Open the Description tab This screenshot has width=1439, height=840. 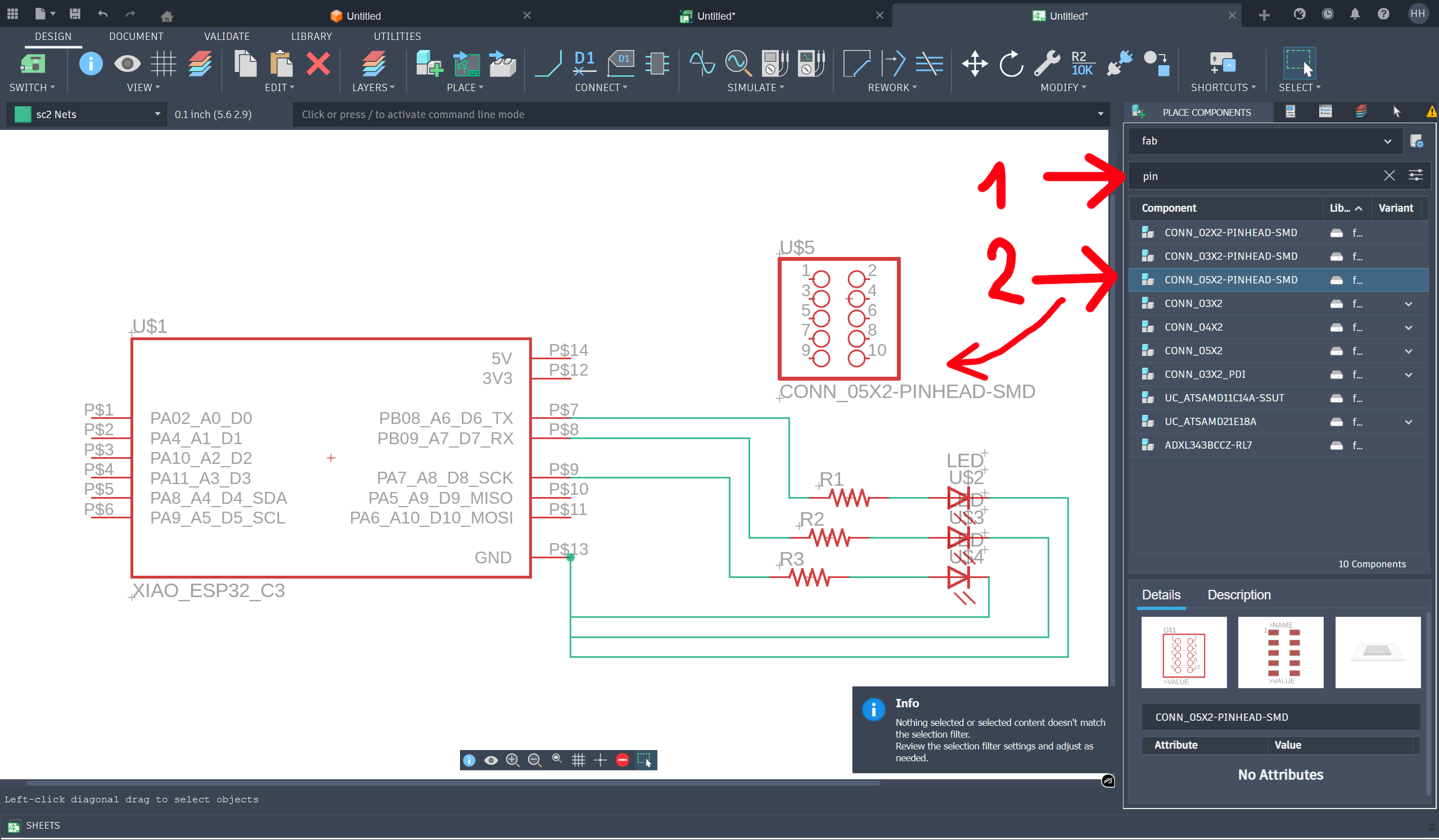click(1239, 594)
